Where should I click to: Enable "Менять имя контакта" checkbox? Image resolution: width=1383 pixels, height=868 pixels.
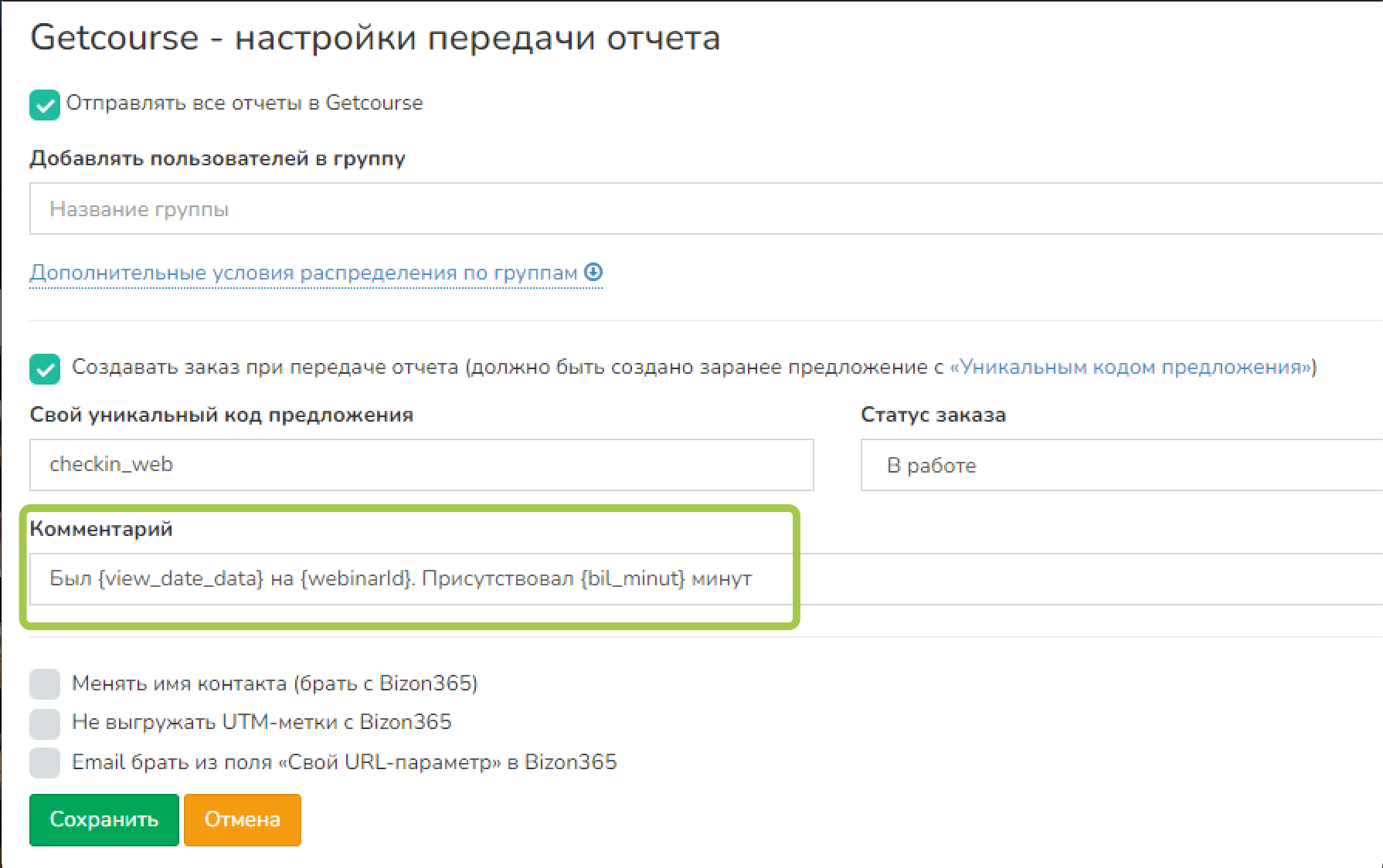[45, 684]
